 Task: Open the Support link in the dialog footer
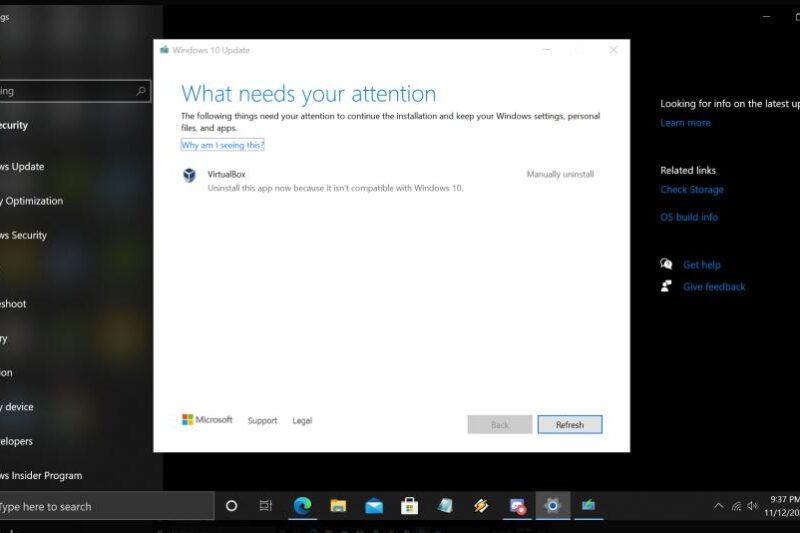(262, 420)
